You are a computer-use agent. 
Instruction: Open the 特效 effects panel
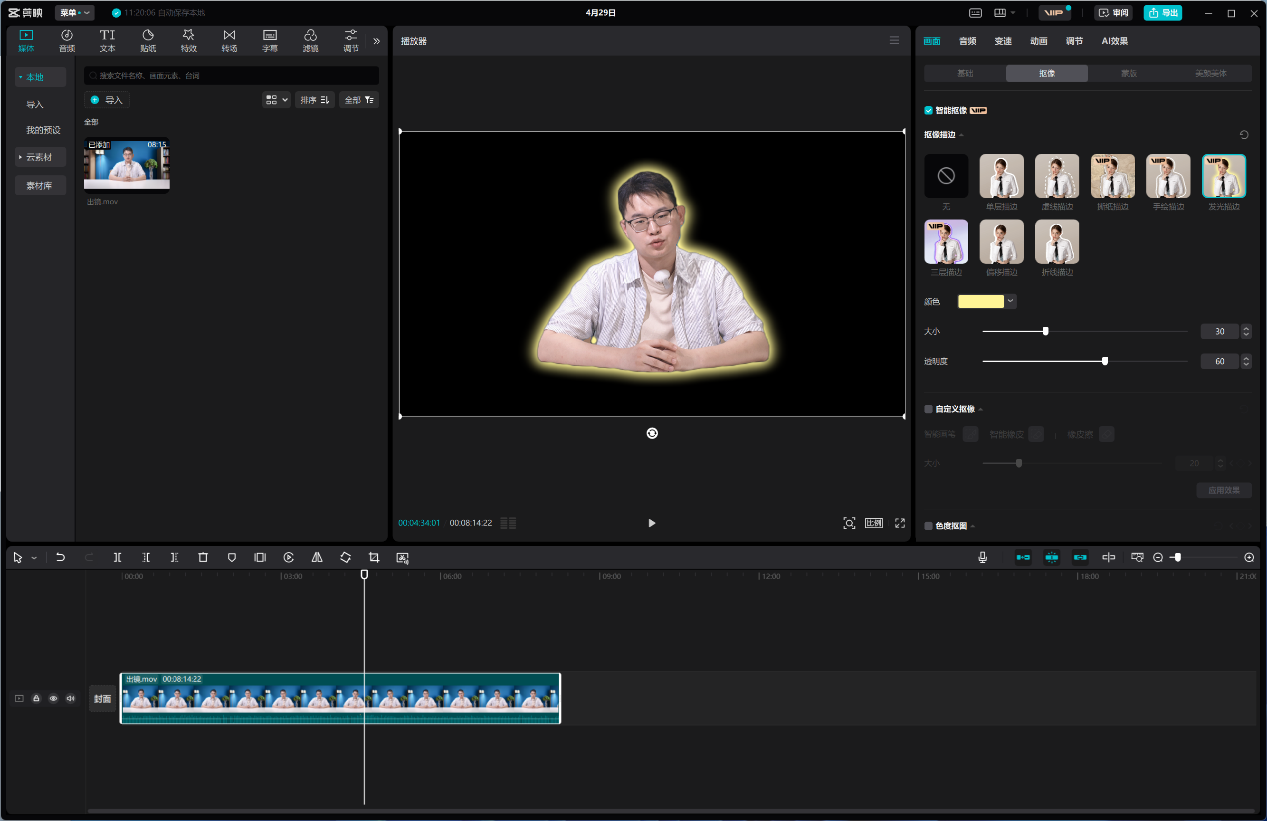point(188,40)
